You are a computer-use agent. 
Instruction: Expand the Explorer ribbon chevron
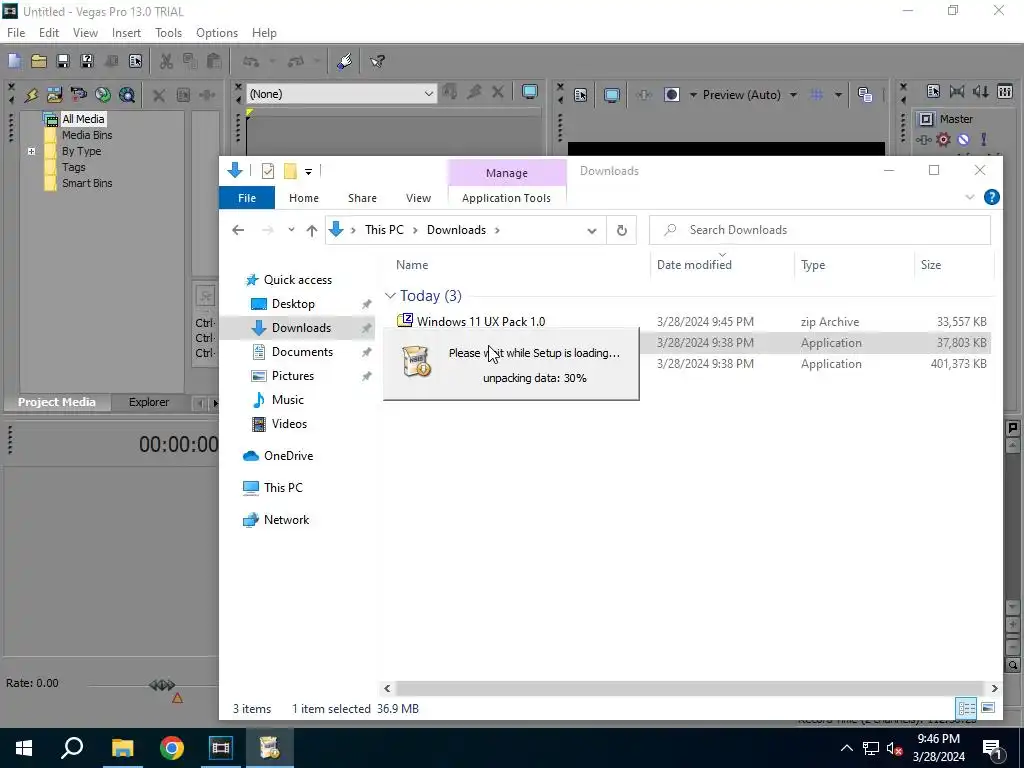pos(970,197)
